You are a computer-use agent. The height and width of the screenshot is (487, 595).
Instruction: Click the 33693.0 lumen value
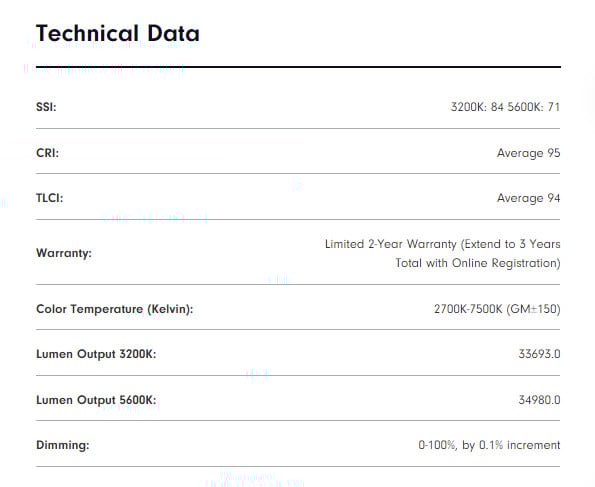click(x=539, y=354)
